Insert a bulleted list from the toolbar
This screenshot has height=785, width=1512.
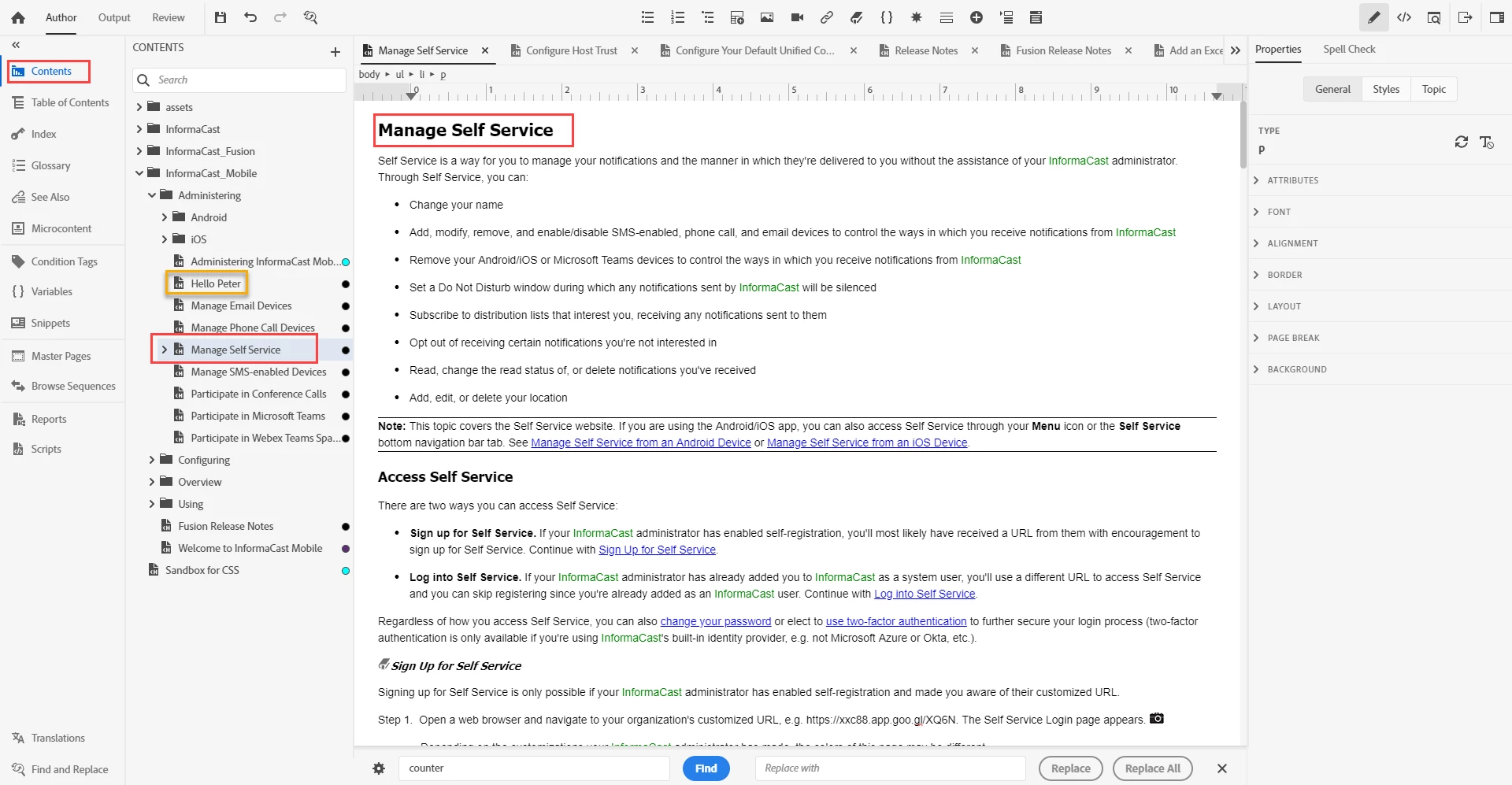point(647,17)
